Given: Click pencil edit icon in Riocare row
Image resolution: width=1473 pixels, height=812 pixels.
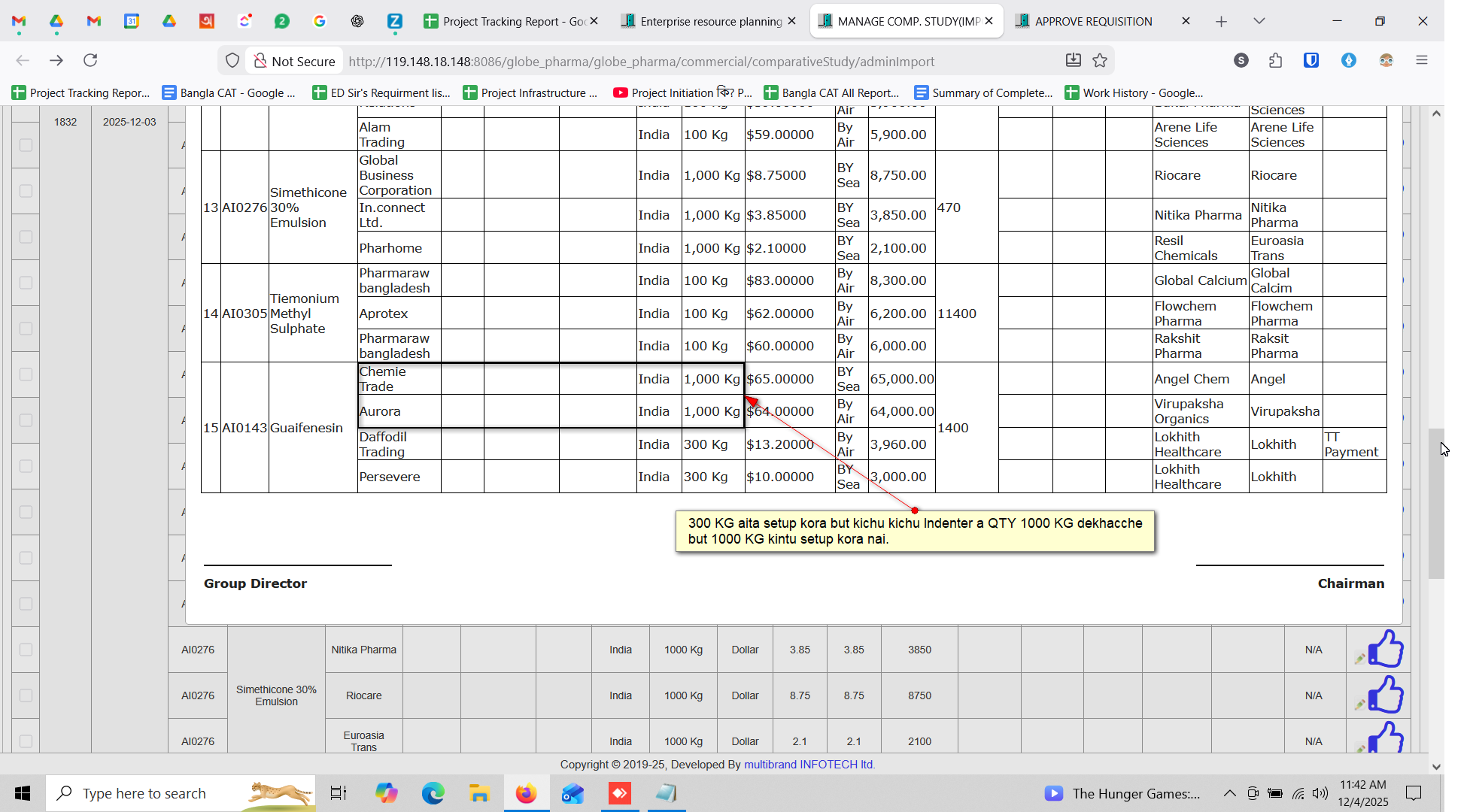Looking at the screenshot, I should pyautogui.click(x=1359, y=704).
